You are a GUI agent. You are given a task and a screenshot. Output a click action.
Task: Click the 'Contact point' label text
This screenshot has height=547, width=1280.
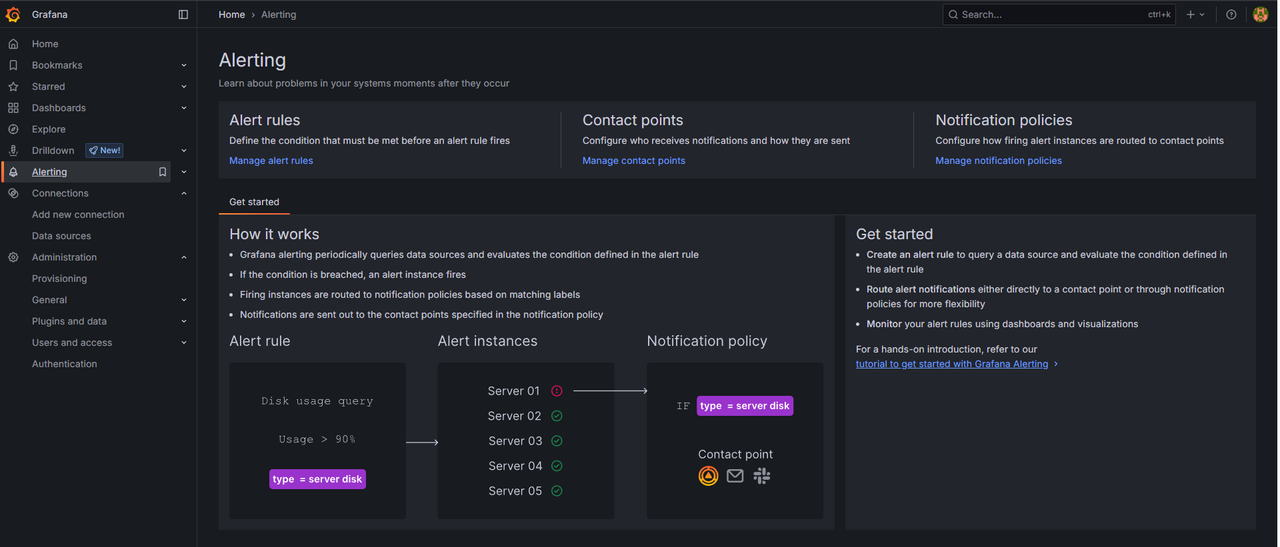pos(735,454)
